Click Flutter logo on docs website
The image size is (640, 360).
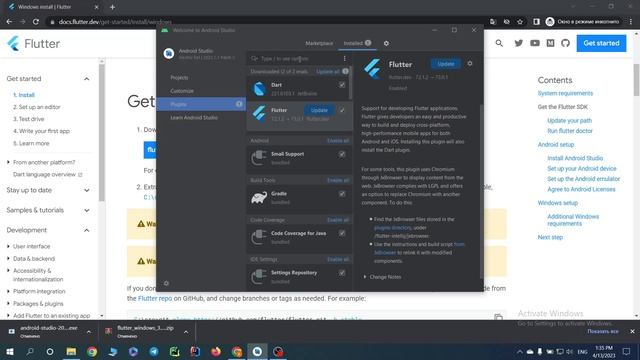coord(33,43)
